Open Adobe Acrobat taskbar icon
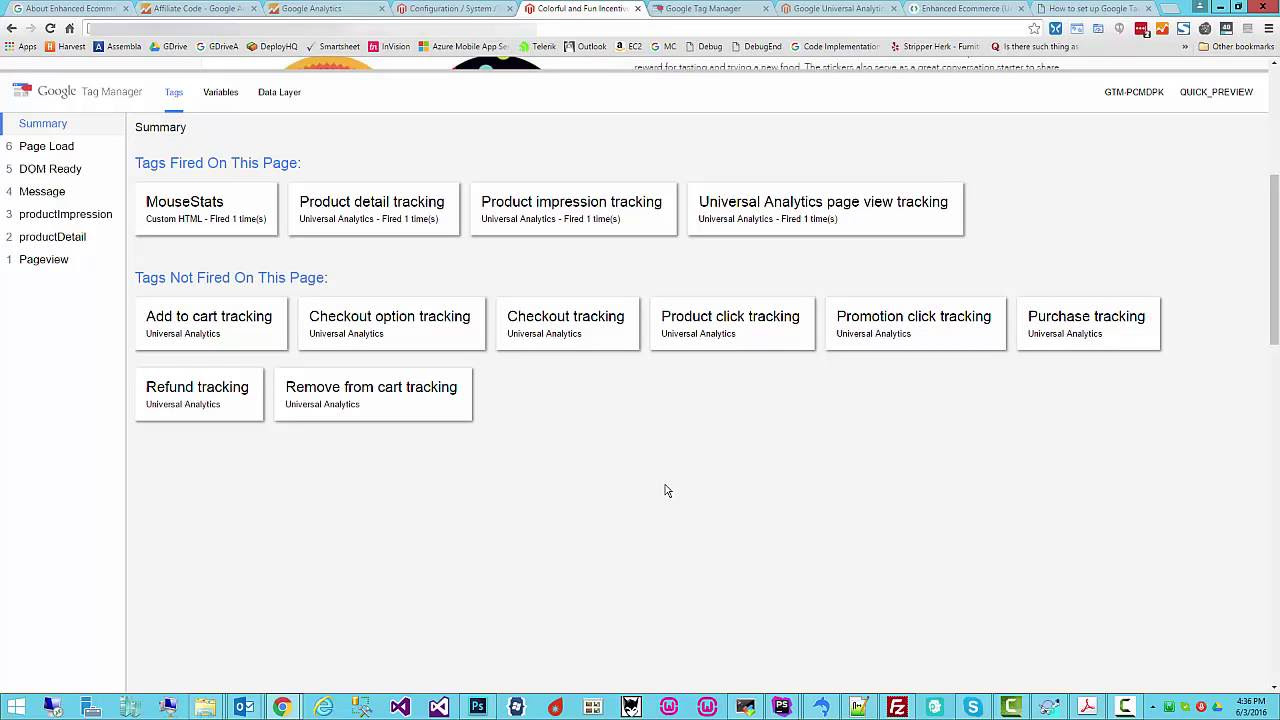The width and height of the screenshot is (1280, 720). [1087, 707]
